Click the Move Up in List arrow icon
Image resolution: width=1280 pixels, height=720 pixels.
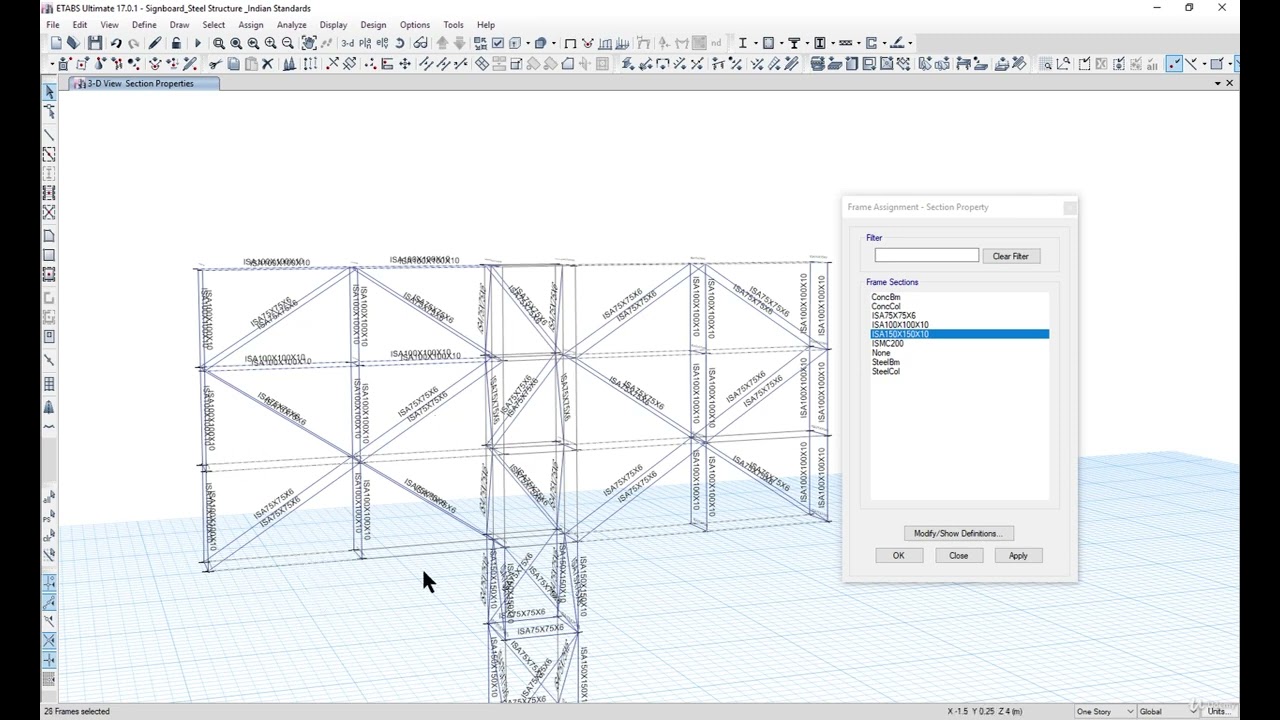[441, 43]
